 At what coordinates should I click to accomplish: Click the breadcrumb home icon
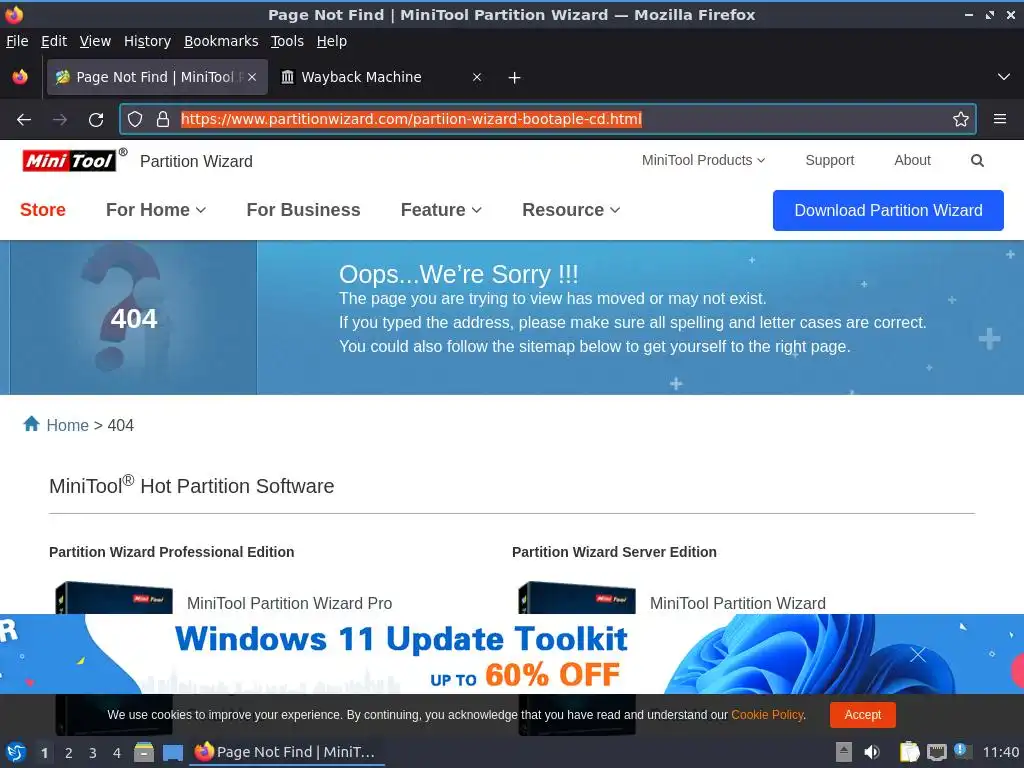31,424
